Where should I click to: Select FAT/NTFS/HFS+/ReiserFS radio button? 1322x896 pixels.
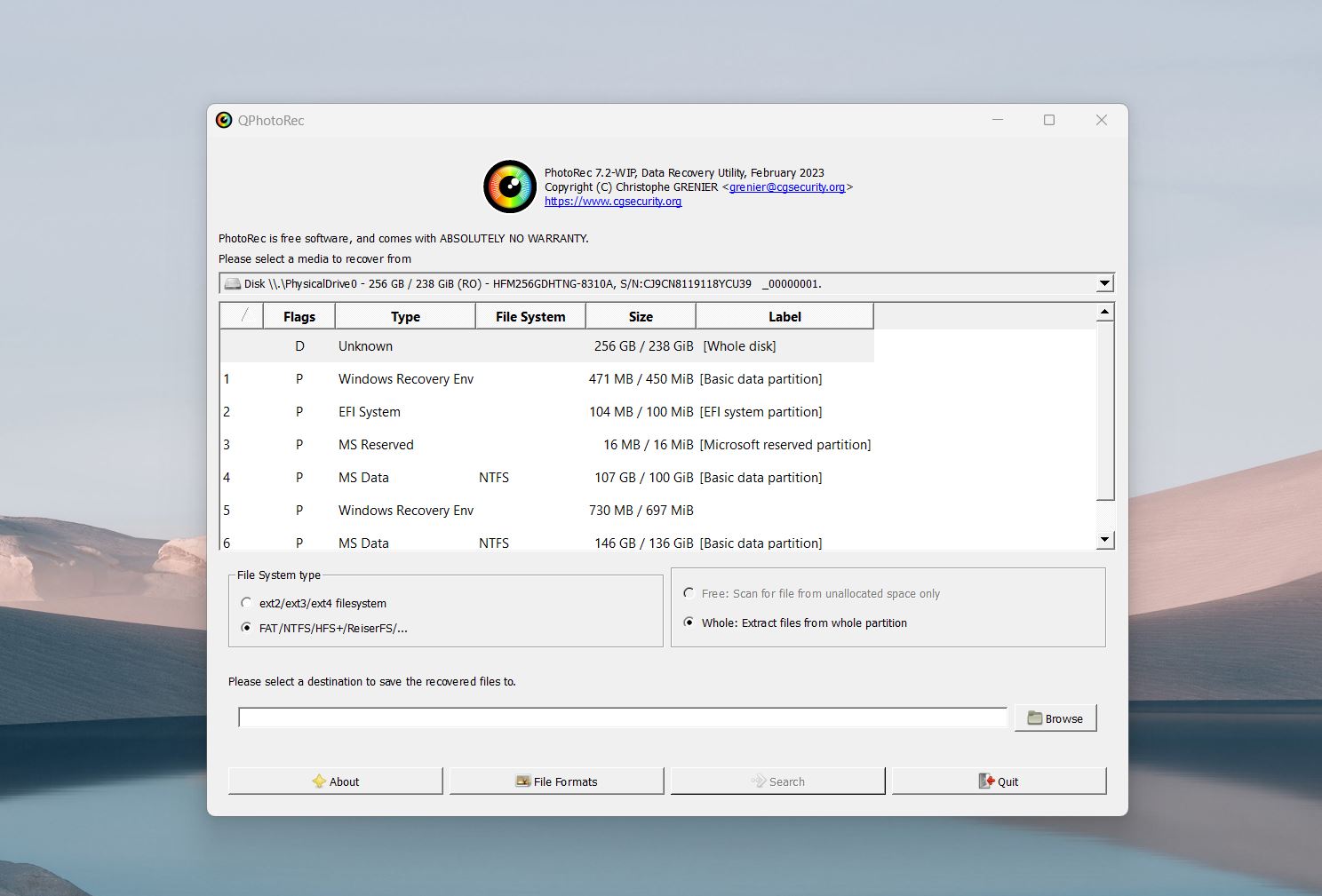(246, 628)
